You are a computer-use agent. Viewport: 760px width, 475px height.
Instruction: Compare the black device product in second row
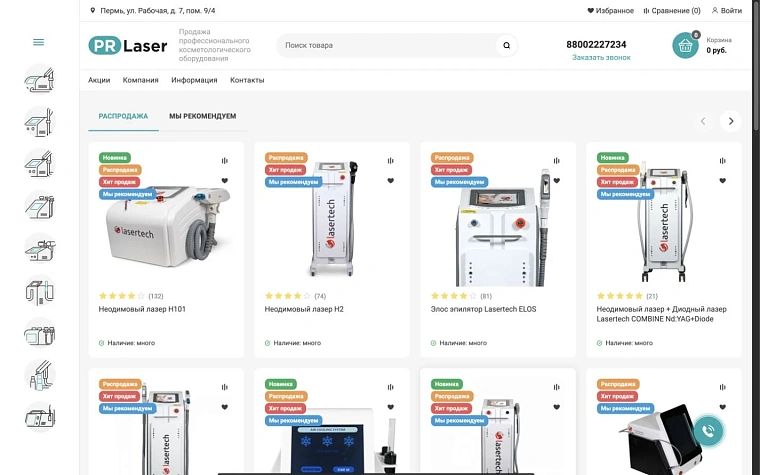[x=723, y=387]
